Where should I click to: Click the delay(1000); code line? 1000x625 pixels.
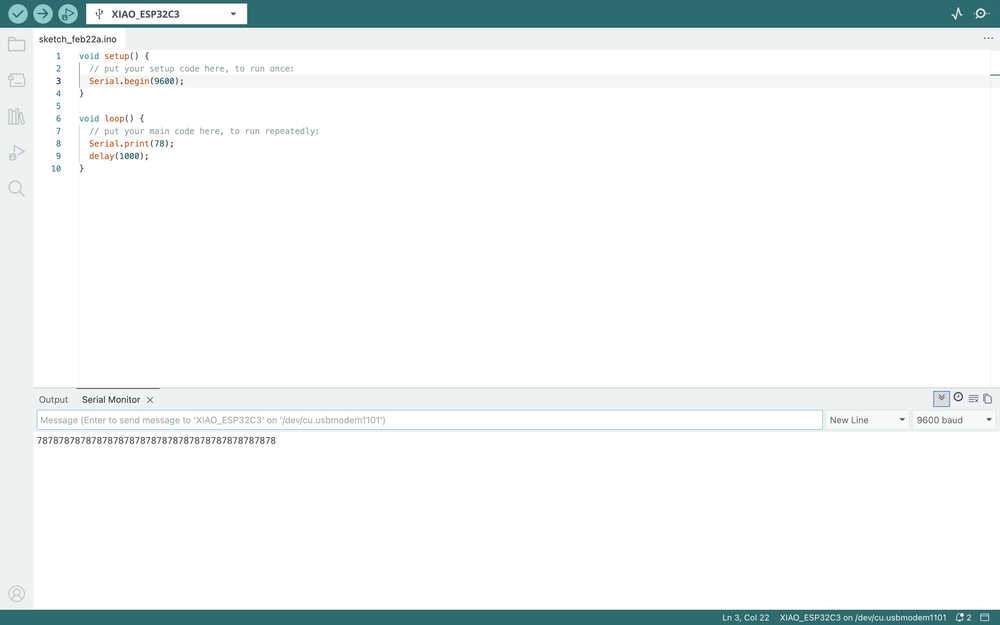pos(119,156)
